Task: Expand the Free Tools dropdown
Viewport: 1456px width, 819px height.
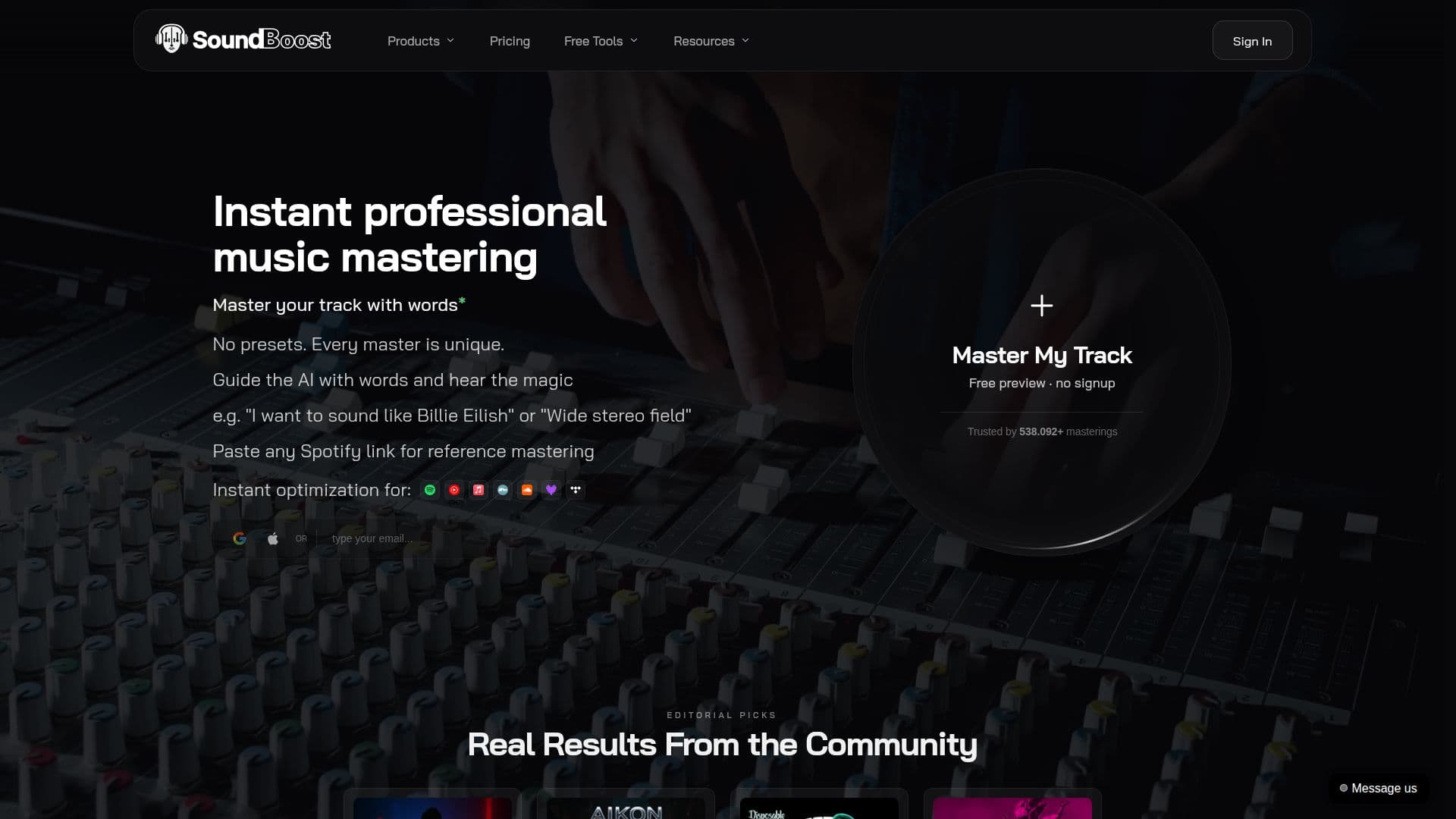Action: click(x=601, y=41)
